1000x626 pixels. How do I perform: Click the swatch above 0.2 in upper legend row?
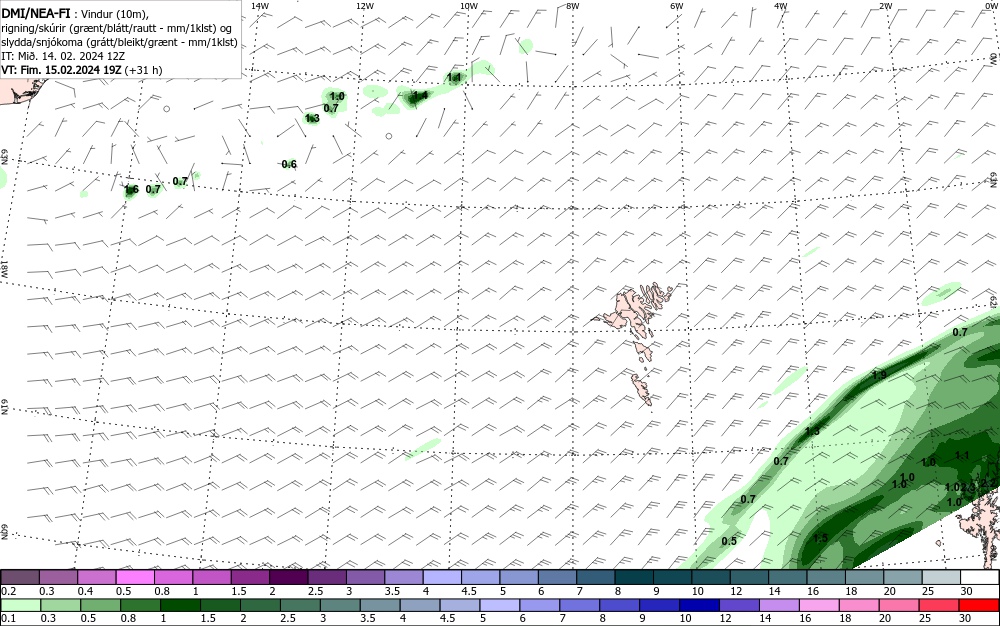tap(20, 578)
